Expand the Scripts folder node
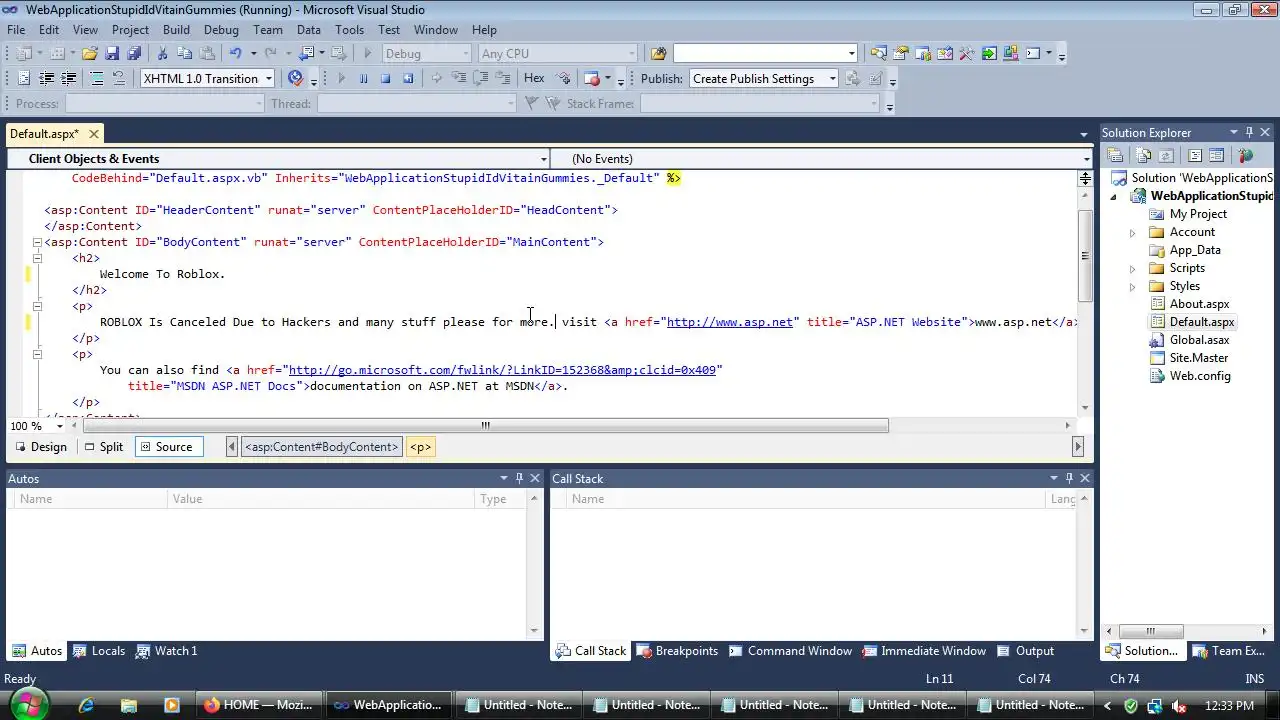The height and width of the screenshot is (720, 1280). coord(1133,268)
